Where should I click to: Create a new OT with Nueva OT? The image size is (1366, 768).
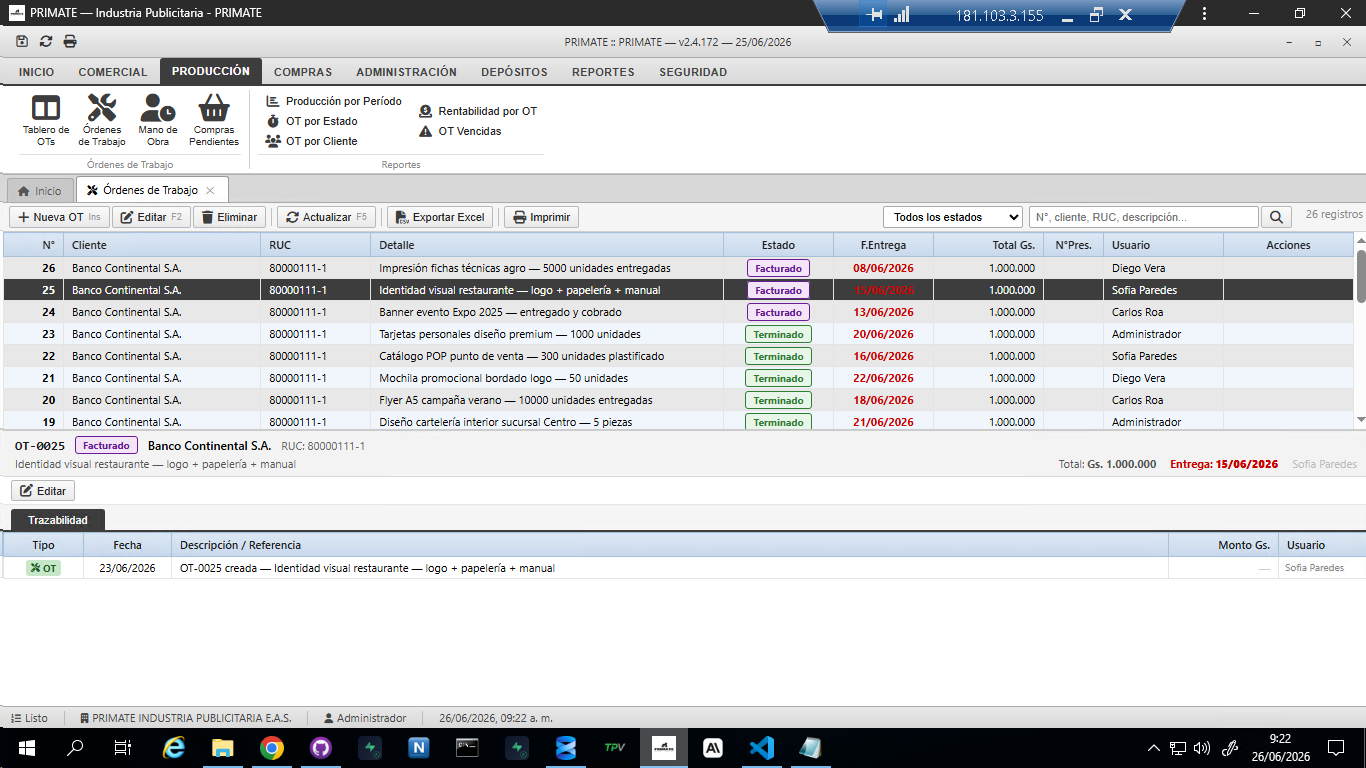coord(59,217)
